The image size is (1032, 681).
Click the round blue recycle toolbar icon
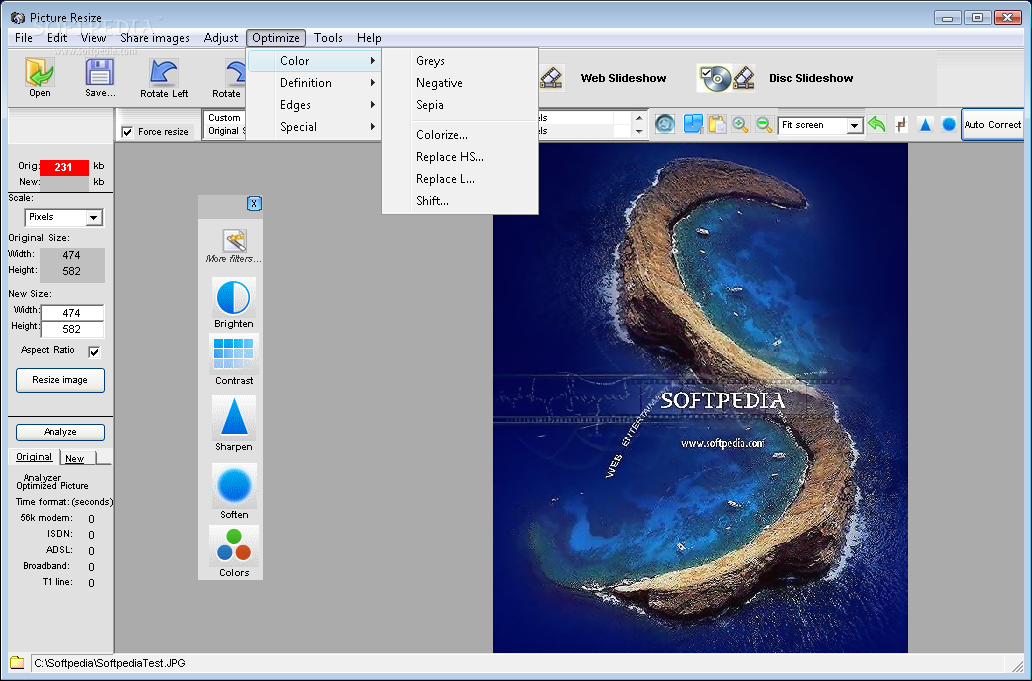pos(665,124)
